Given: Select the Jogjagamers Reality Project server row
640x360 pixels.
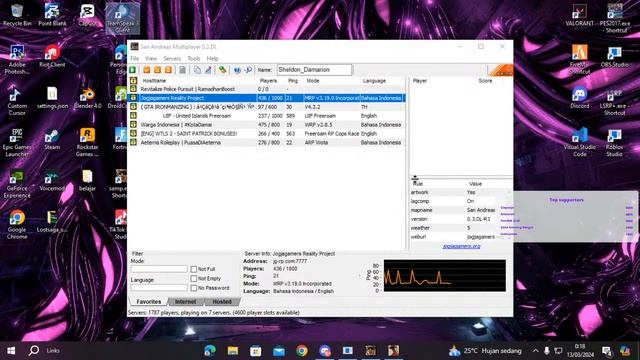Looking at the screenshot, I should coord(267,98).
